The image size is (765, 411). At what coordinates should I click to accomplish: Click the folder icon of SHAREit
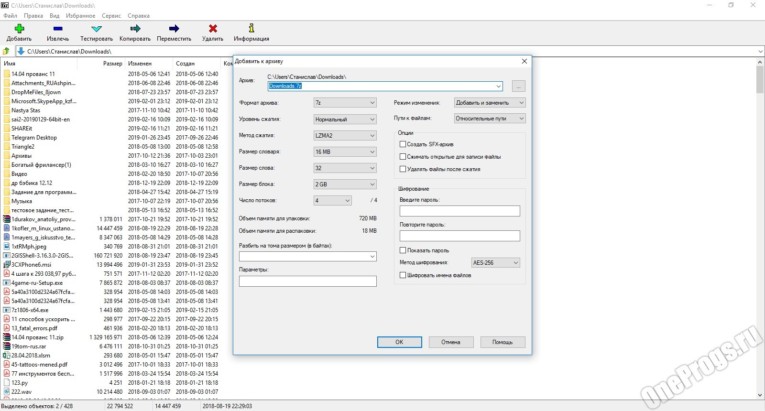pyautogui.click(x=7, y=128)
